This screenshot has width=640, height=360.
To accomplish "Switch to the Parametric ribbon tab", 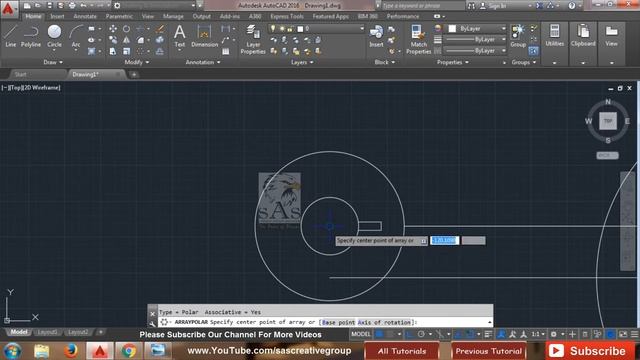I will click(119, 16).
